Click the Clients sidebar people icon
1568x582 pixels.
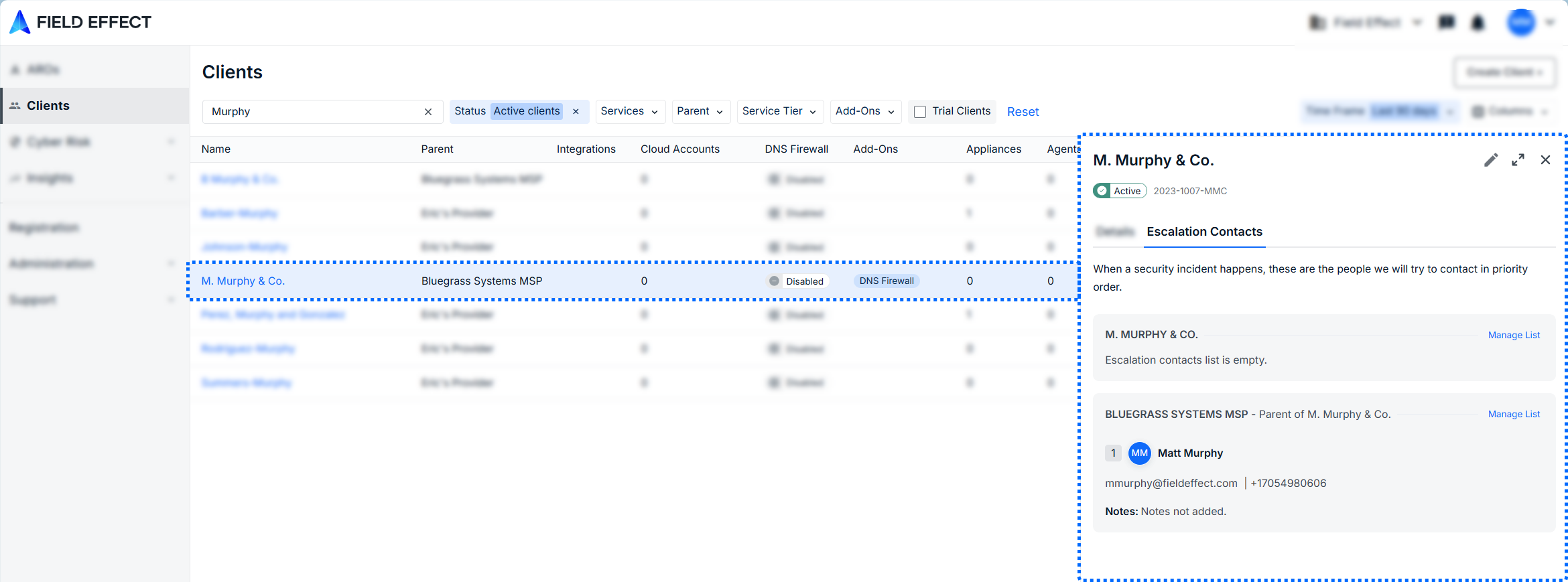click(x=15, y=106)
